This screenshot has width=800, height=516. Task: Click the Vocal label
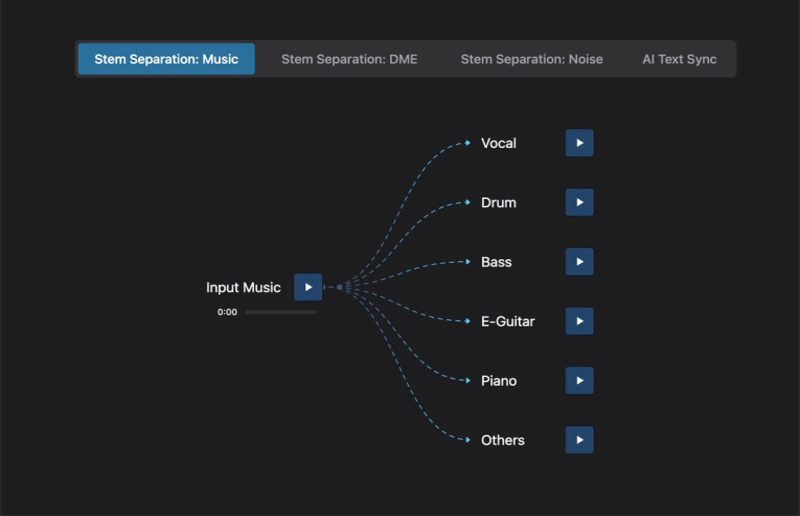point(498,143)
